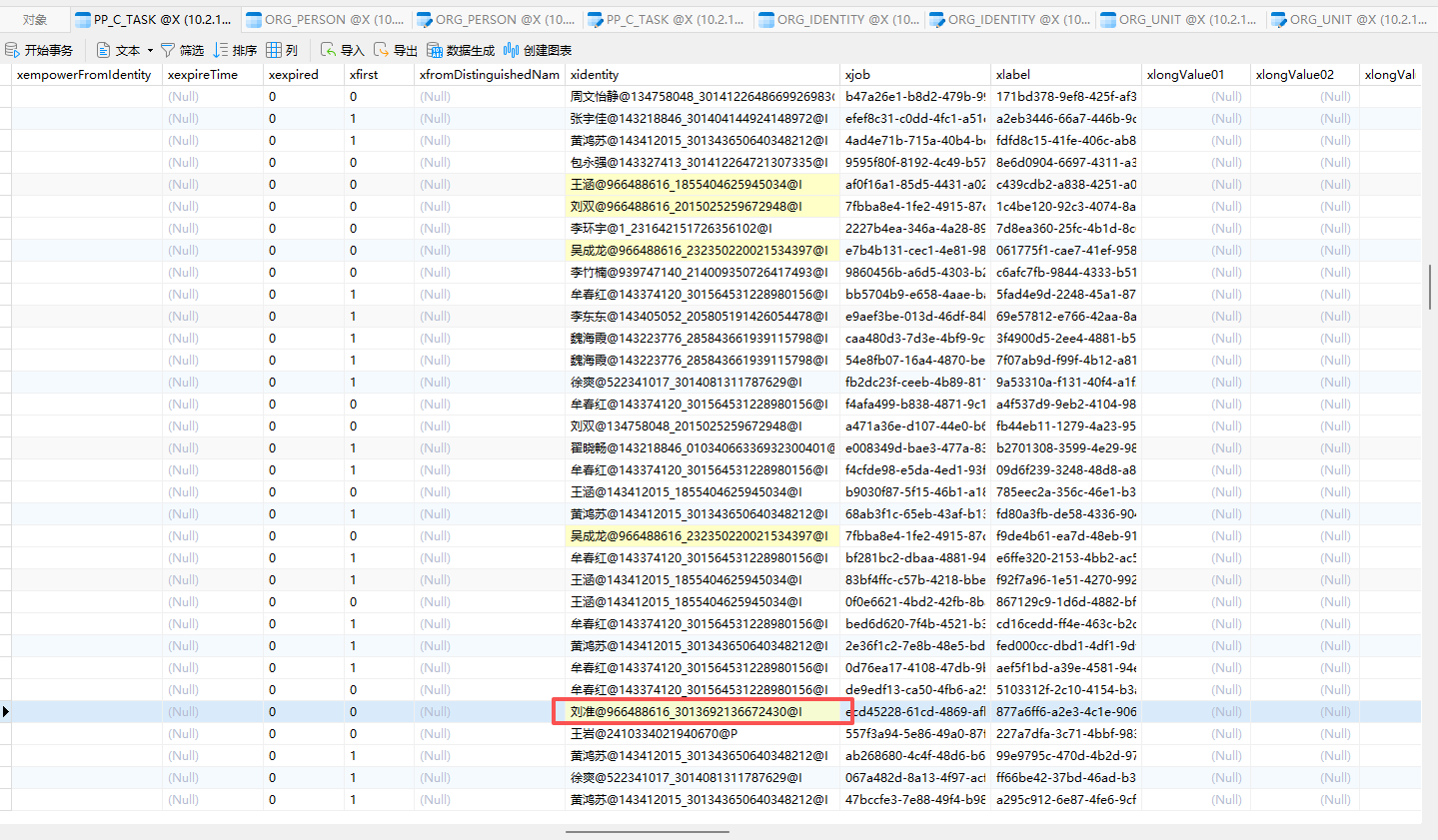This screenshot has height=840, width=1438.
Task: Click xlabel cell 171bd378-9ef8-425f
Action: (x=1066, y=97)
